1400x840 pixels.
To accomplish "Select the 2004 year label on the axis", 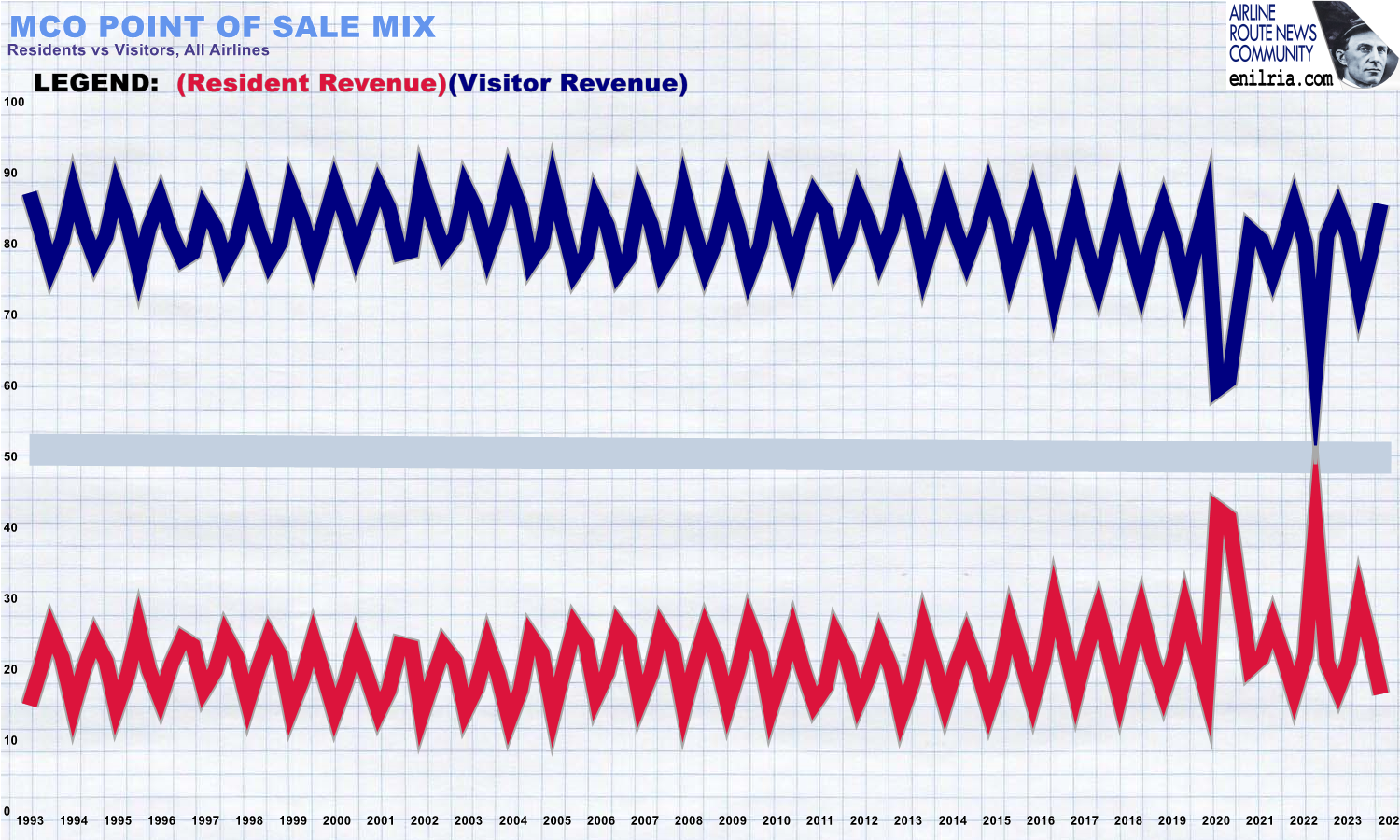I will pos(513,820).
